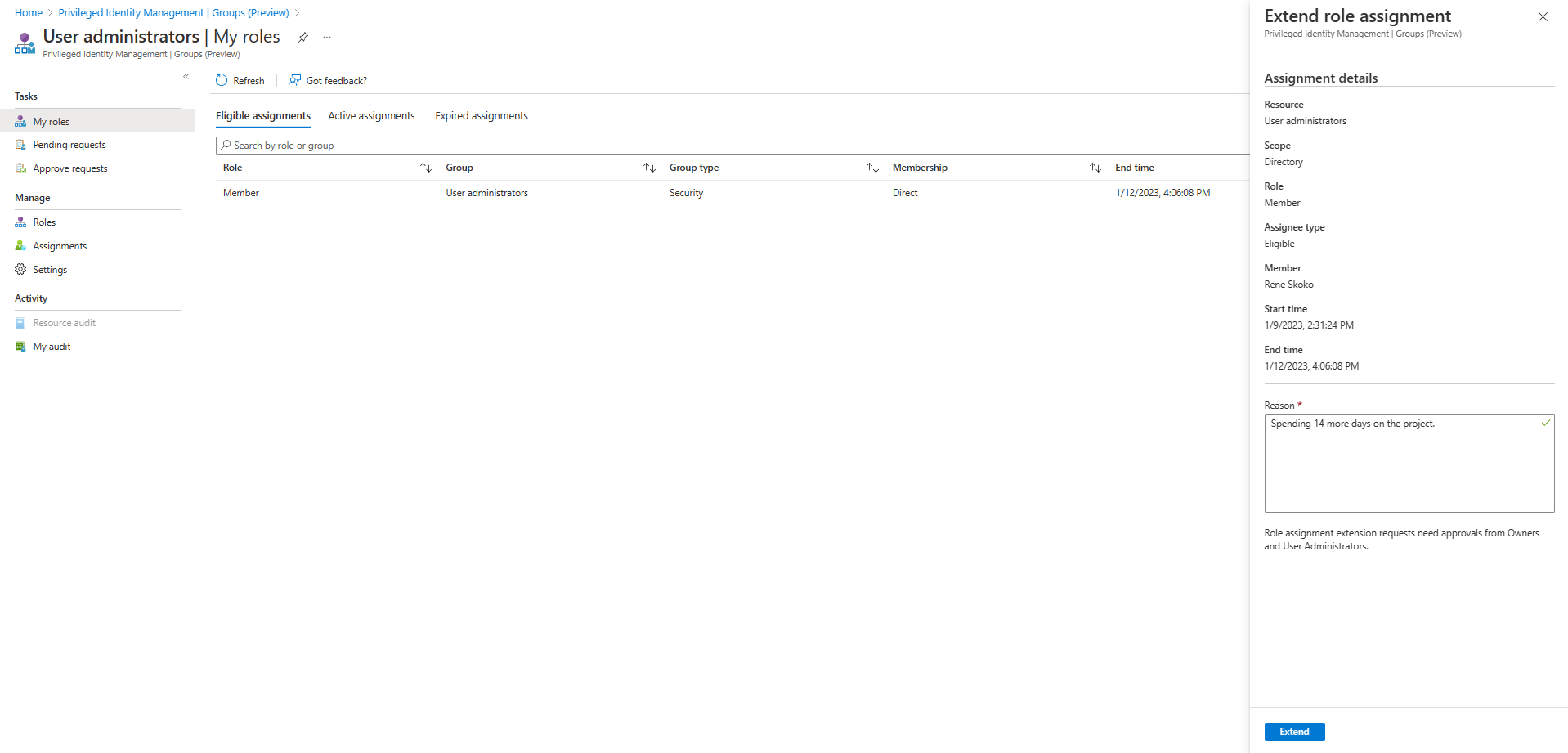The image size is (1568, 753).
Task: Click the Start time value 1/9/2023, 2:31:24 PM
Action: (1309, 325)
